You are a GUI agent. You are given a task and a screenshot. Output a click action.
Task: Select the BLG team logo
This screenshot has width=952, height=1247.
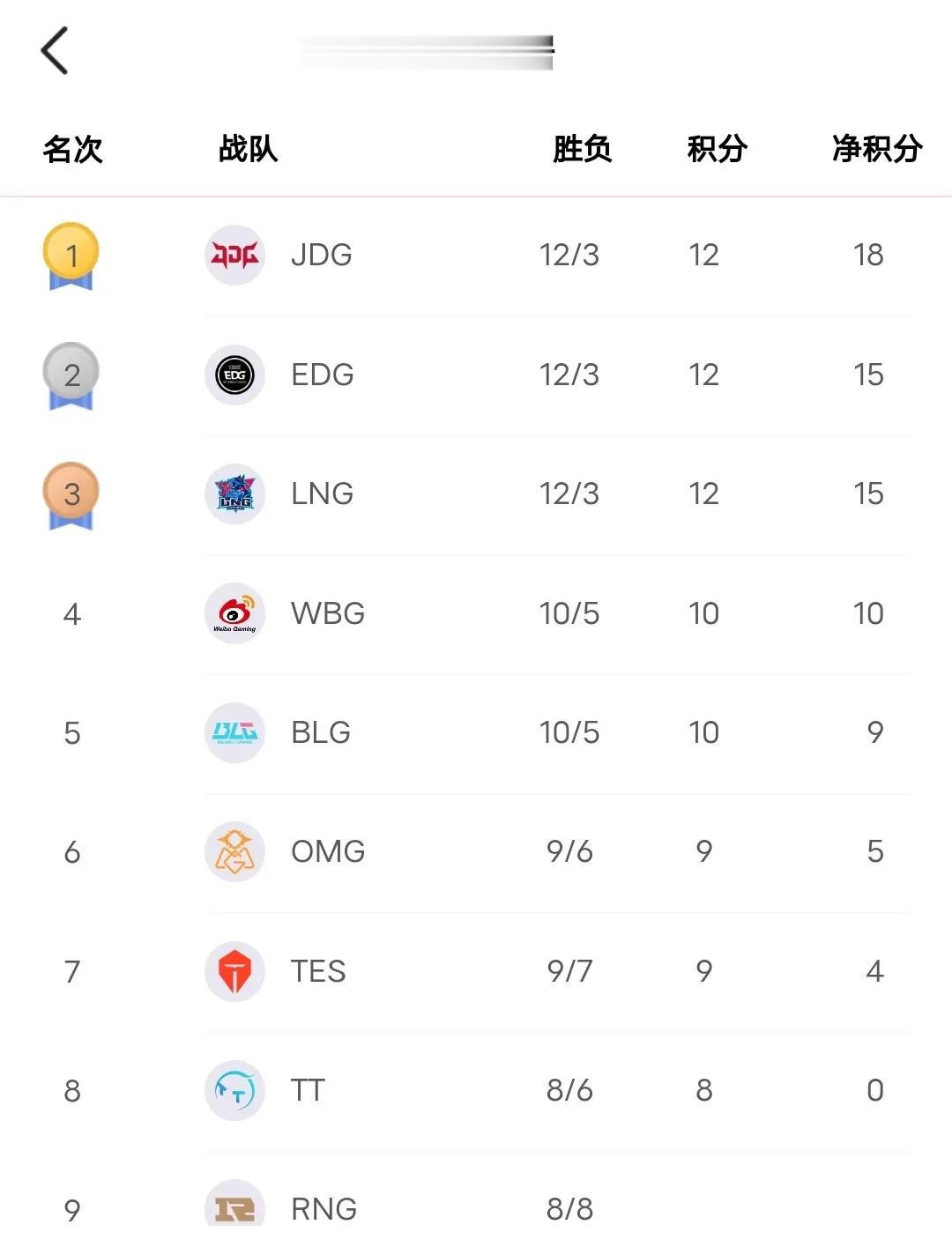click(234, 732)
